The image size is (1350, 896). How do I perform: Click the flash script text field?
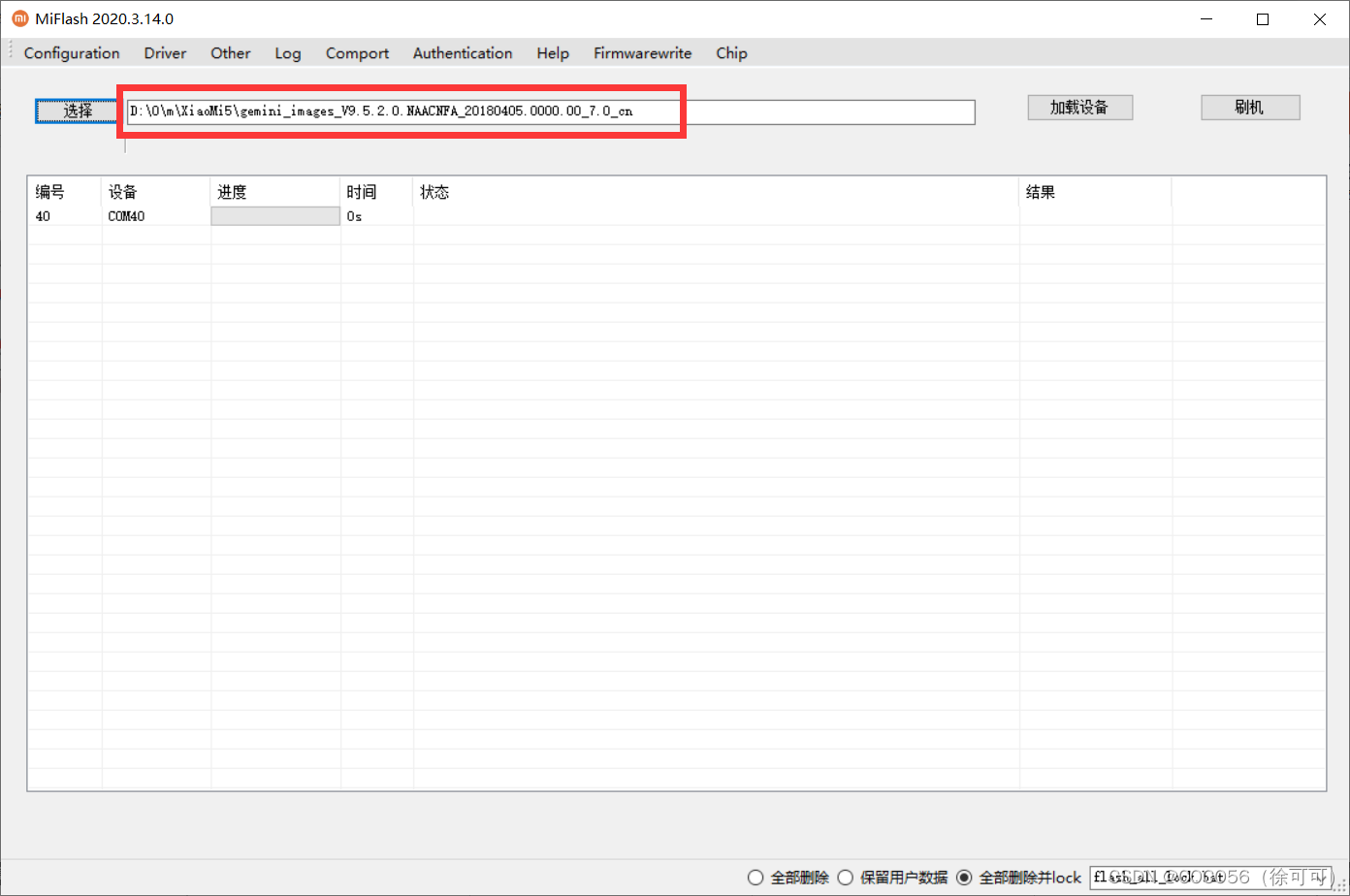pos(1211,877)
